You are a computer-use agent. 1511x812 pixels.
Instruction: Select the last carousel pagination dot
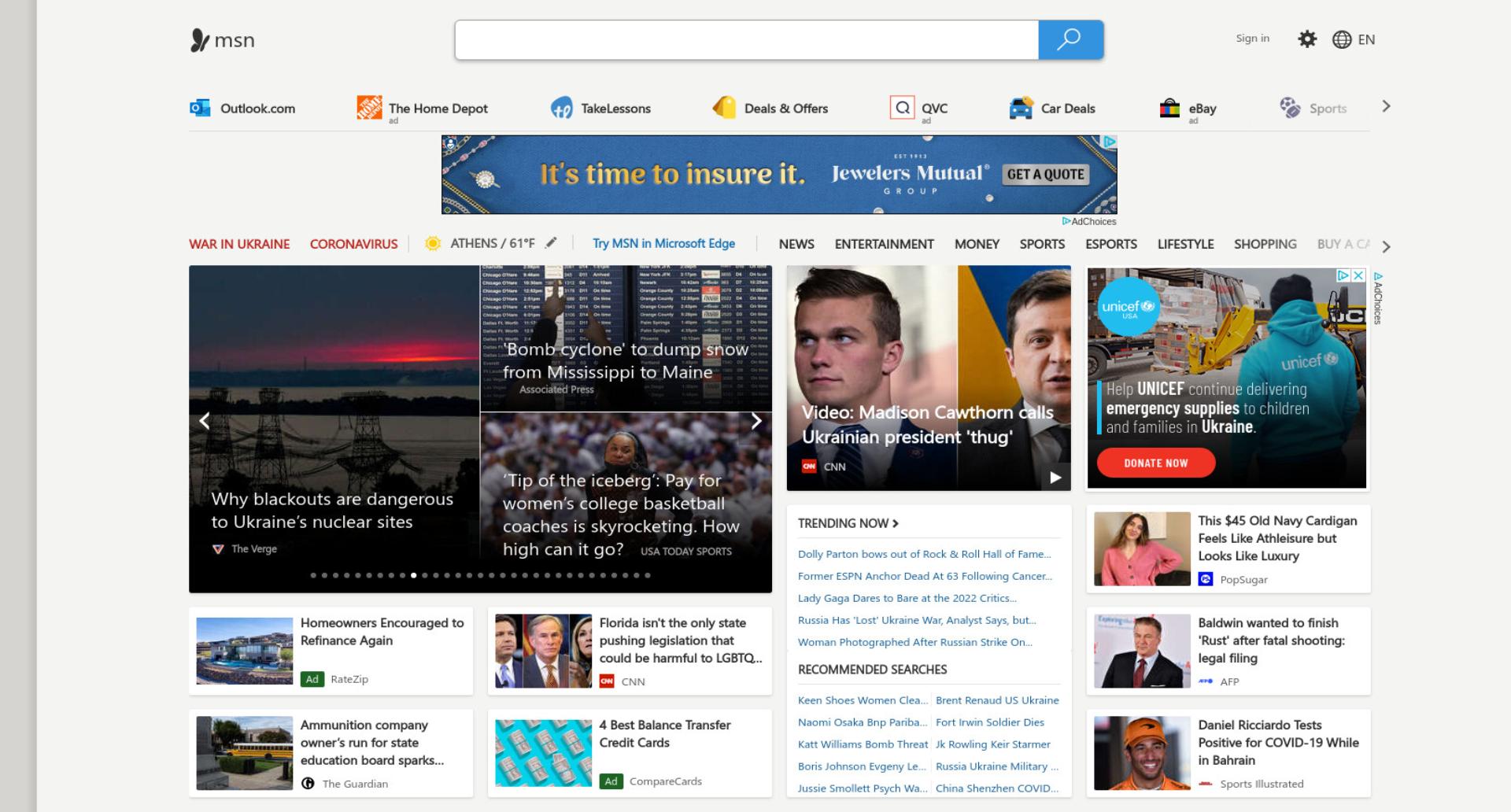click(648, 575)
